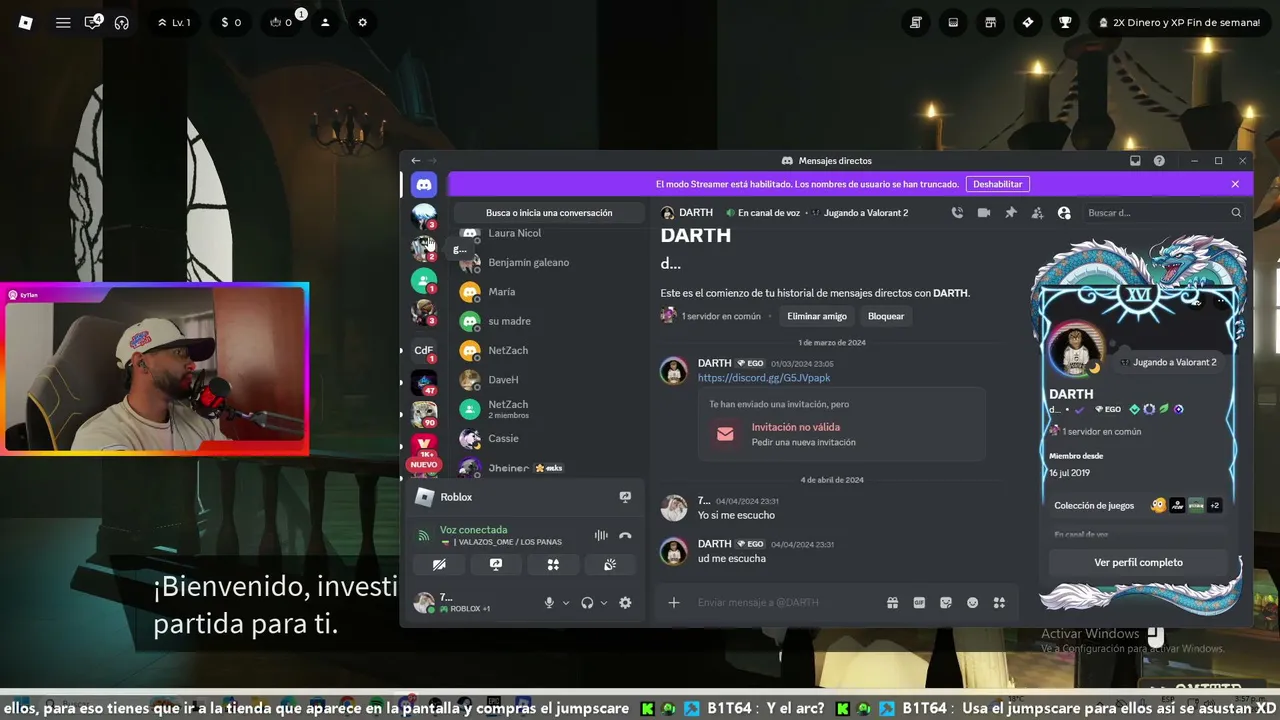Open the Ver perfil completo button
Screen dimensions: 1280x720
[1138, 562]
